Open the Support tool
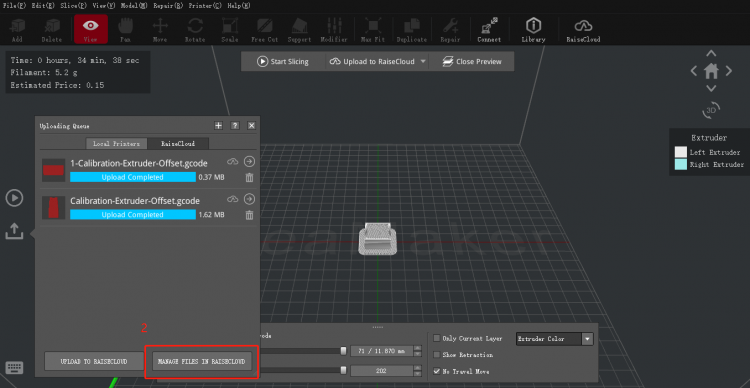The width and height of the screenshot is (750, 388). [x=299, y=30]
